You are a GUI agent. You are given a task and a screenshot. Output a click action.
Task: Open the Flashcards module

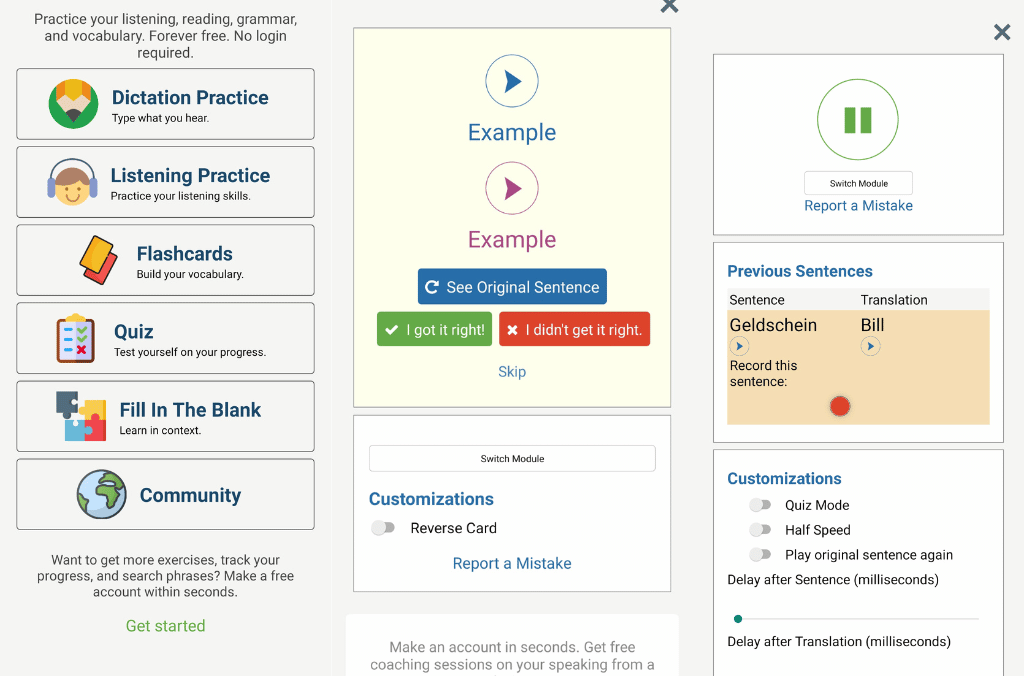tap(166, 260)
